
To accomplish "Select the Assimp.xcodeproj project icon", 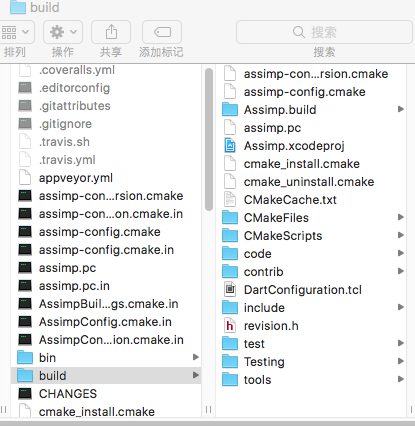I will [230, 145].
